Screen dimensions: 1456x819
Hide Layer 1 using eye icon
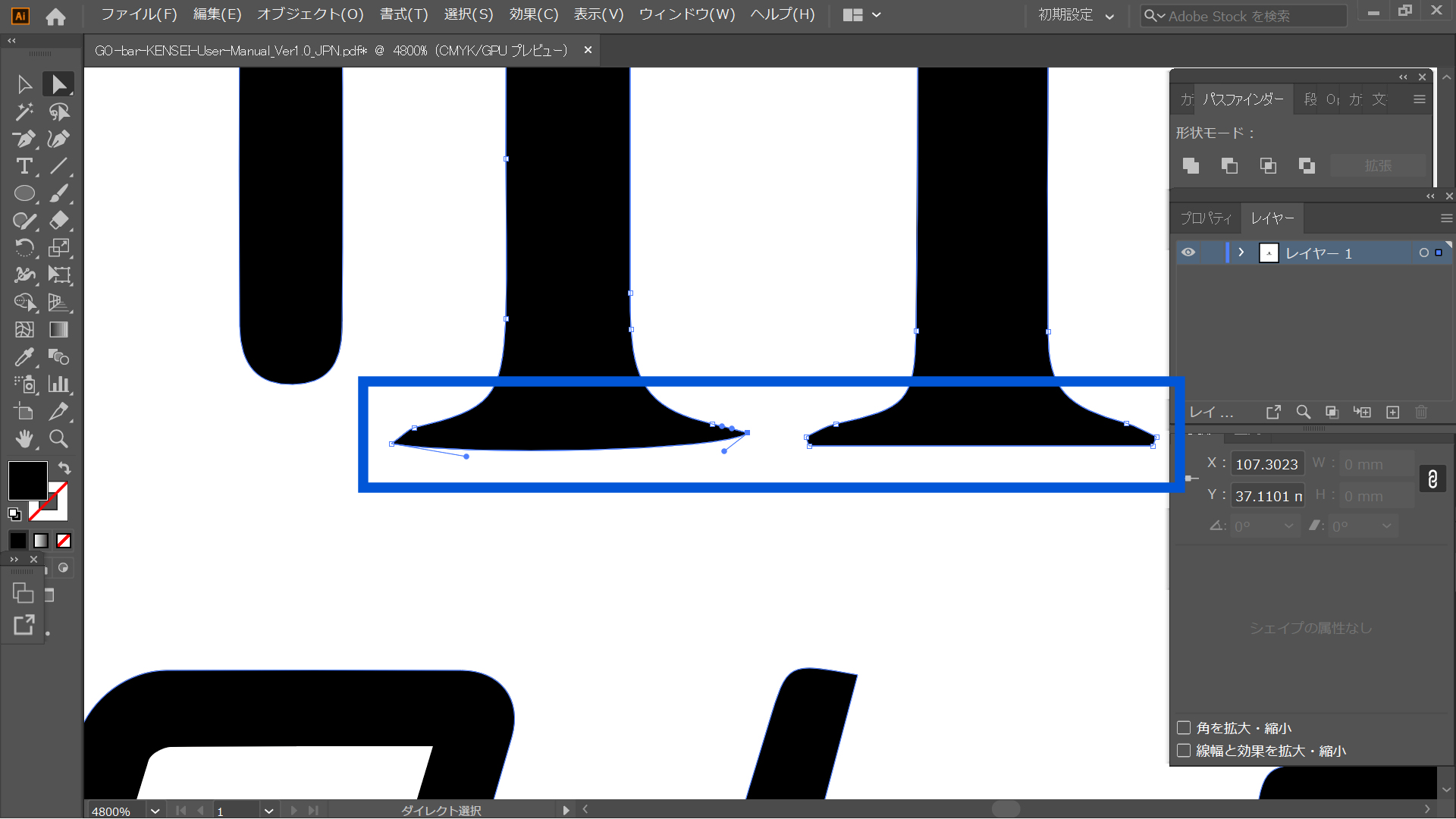[1188, 253]
